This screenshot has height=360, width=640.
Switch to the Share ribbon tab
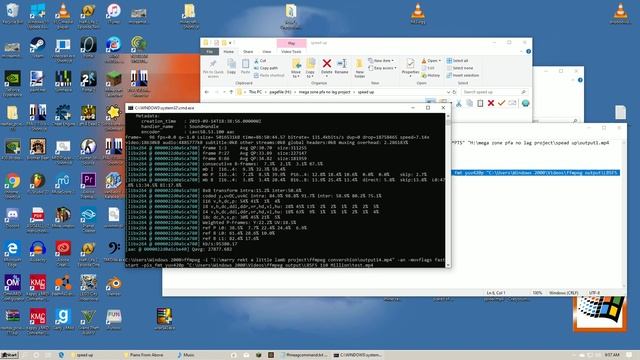pyautogui.click(x=248, y=51)
